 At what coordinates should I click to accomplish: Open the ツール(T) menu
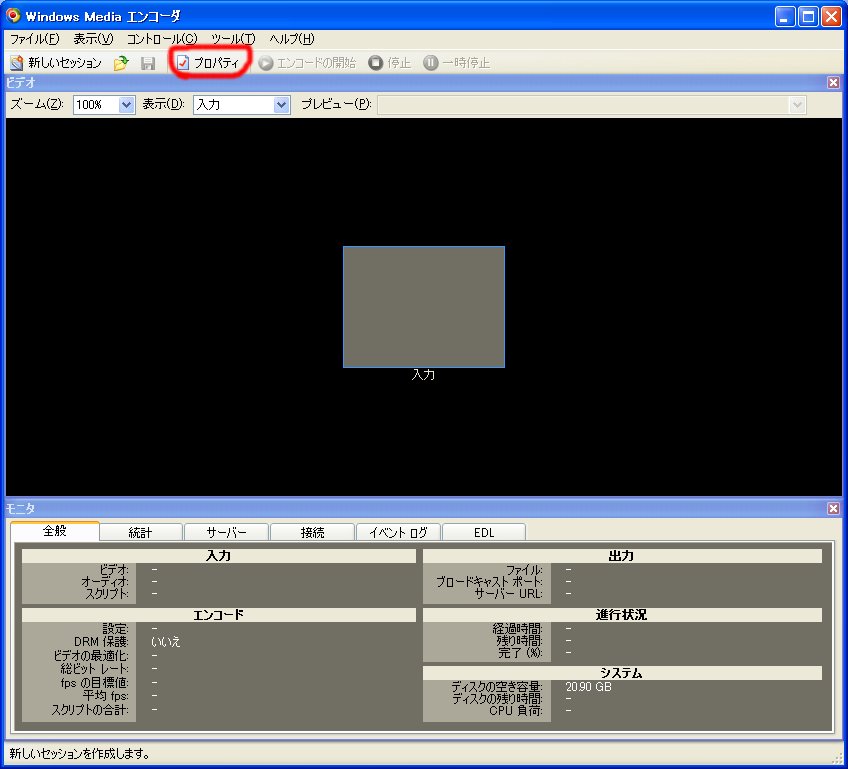[x=233, y=39]
